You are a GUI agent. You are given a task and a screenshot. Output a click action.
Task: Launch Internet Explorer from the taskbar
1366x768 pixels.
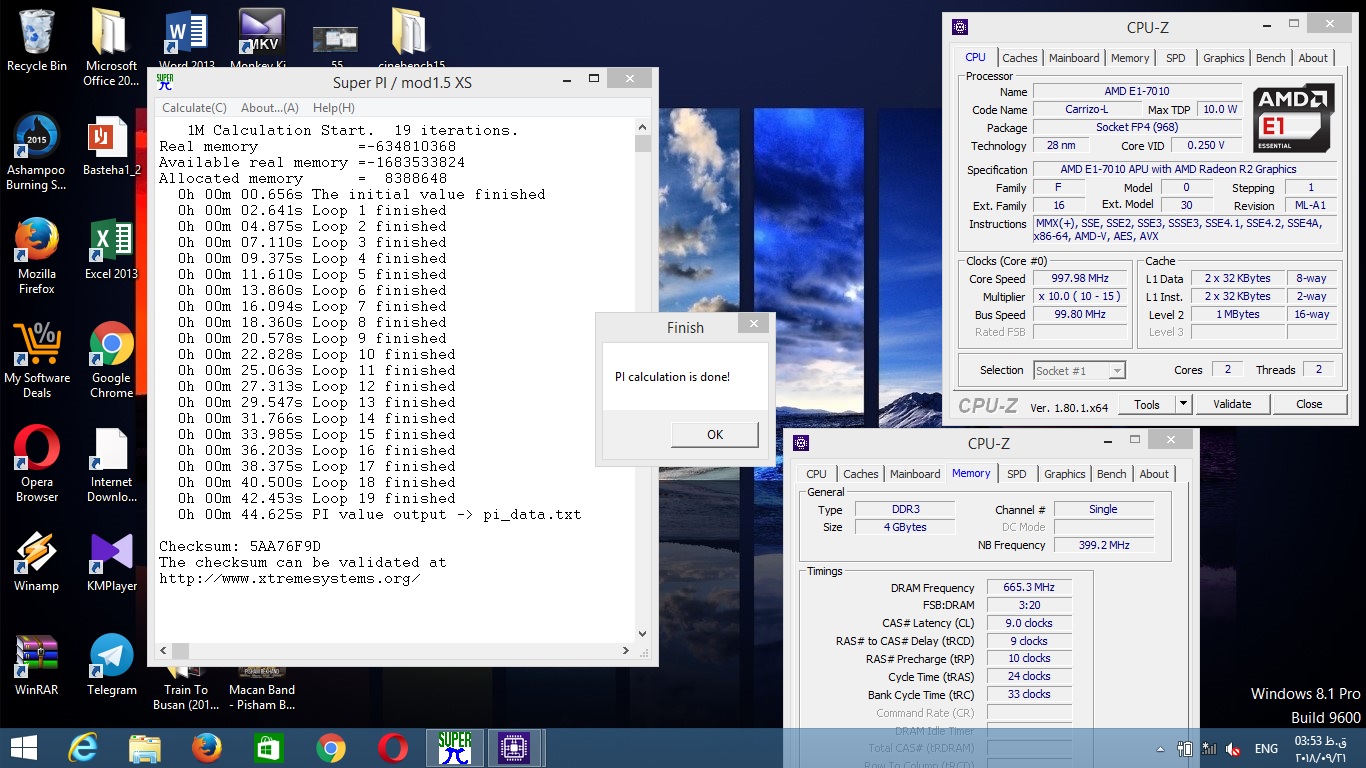83,748
